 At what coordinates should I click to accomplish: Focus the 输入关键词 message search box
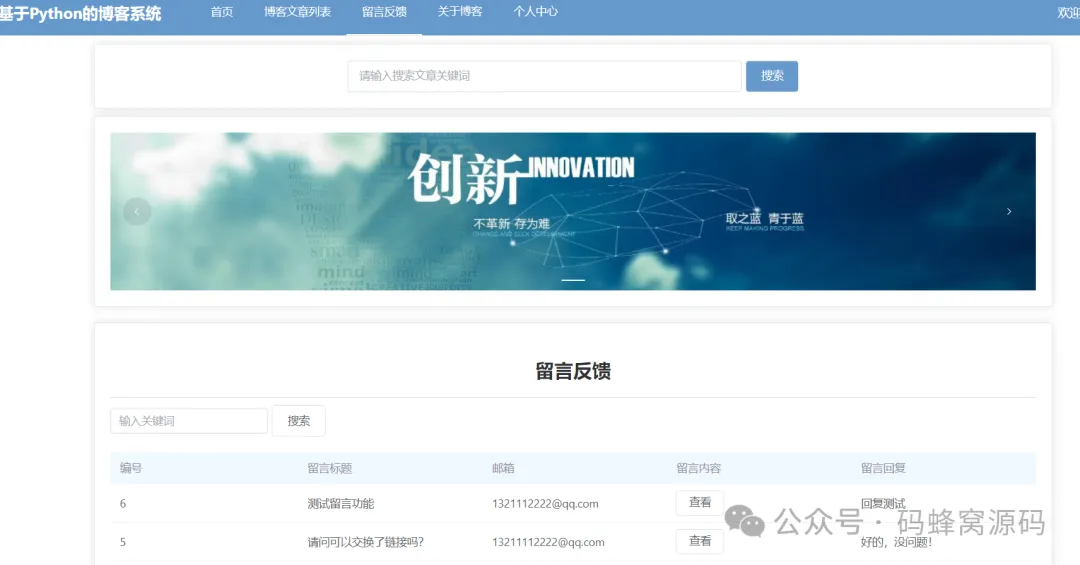pos(189,421)
